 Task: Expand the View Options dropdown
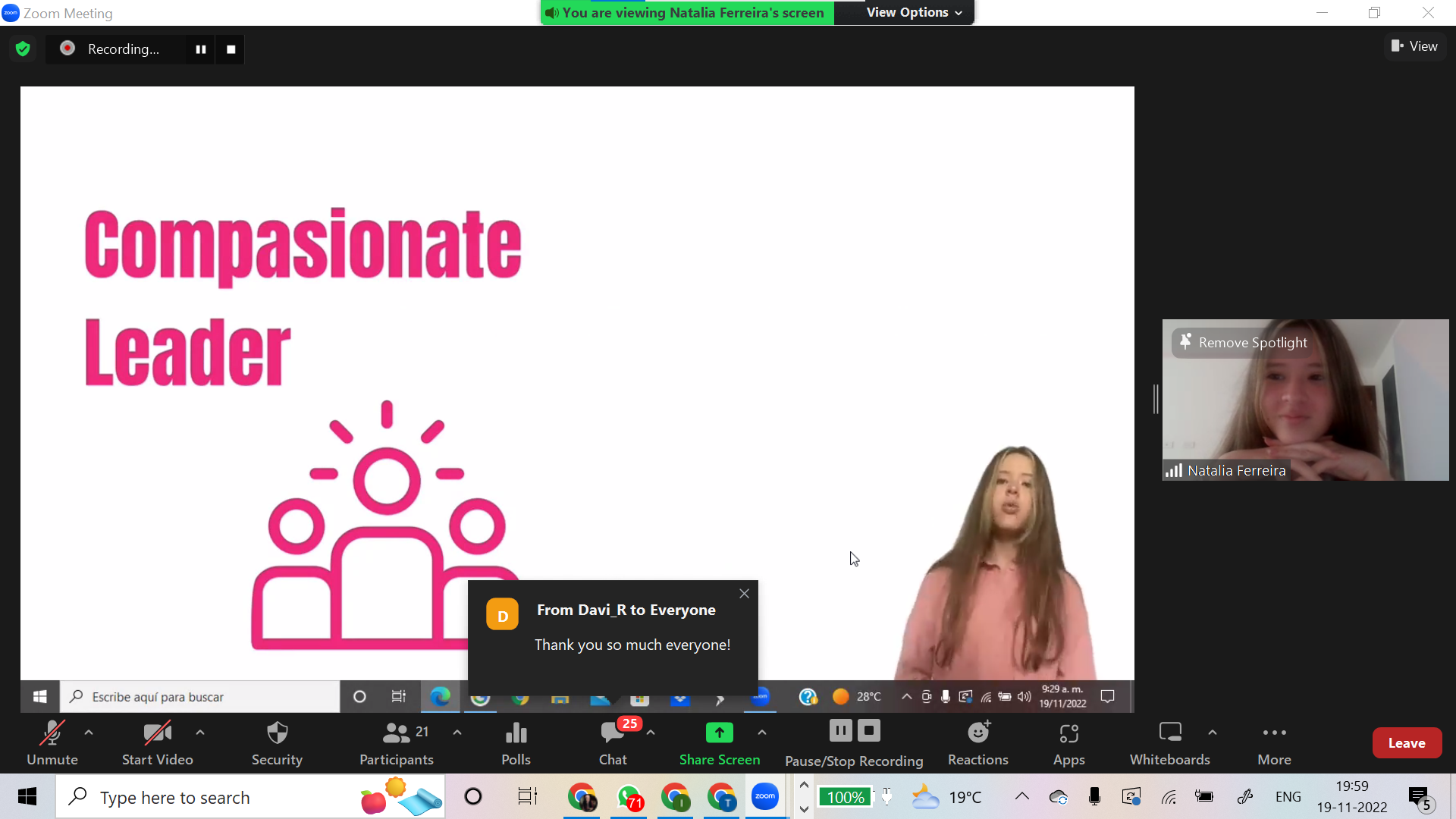[914, 12]
